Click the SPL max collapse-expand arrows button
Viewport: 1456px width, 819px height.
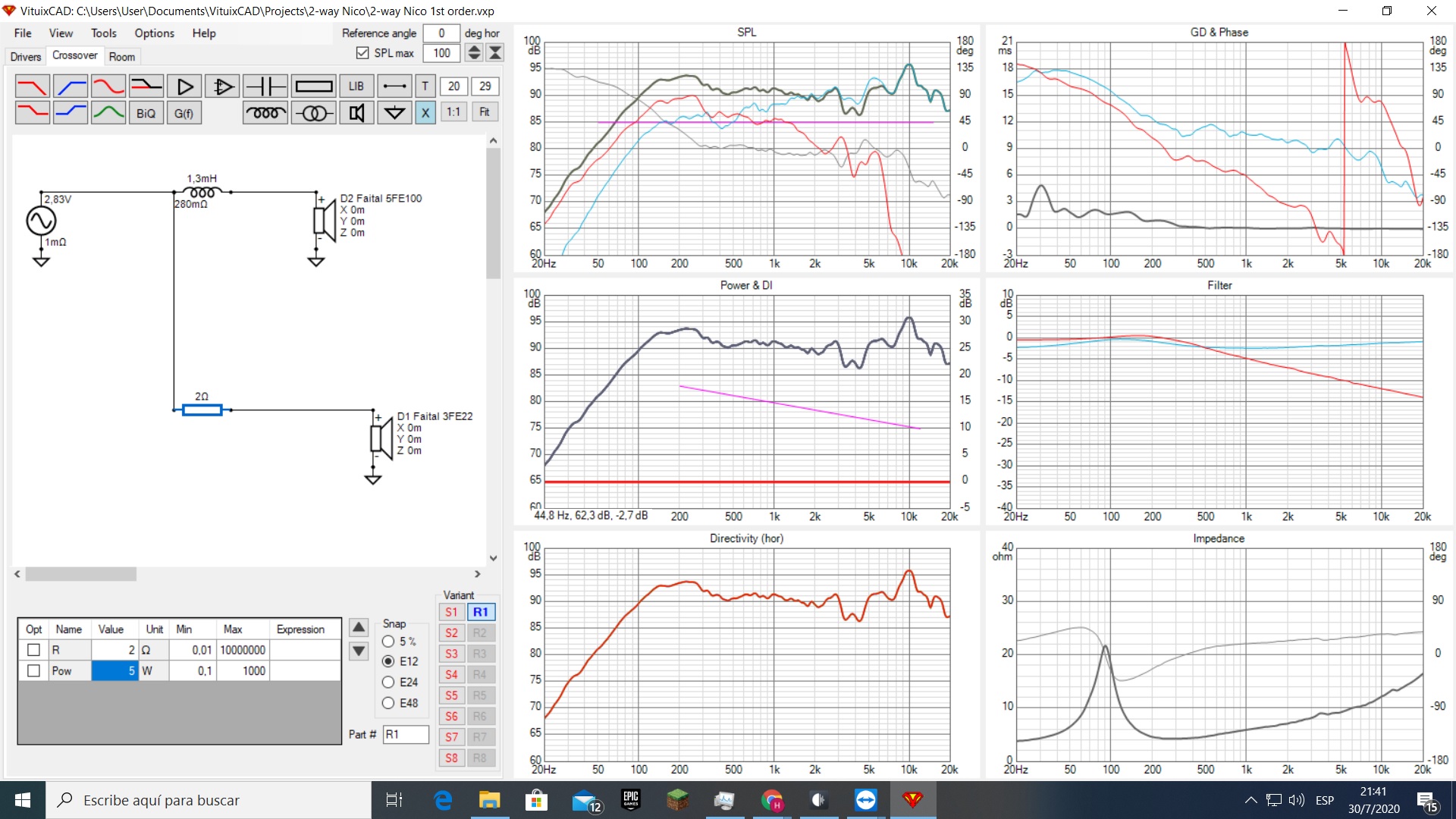point(495,53)
